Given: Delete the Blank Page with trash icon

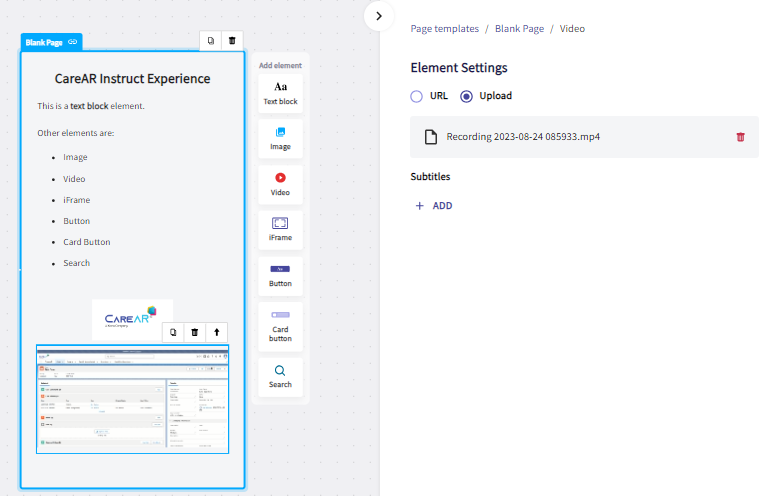Looking at the screenshot, I should coord(232,41).
